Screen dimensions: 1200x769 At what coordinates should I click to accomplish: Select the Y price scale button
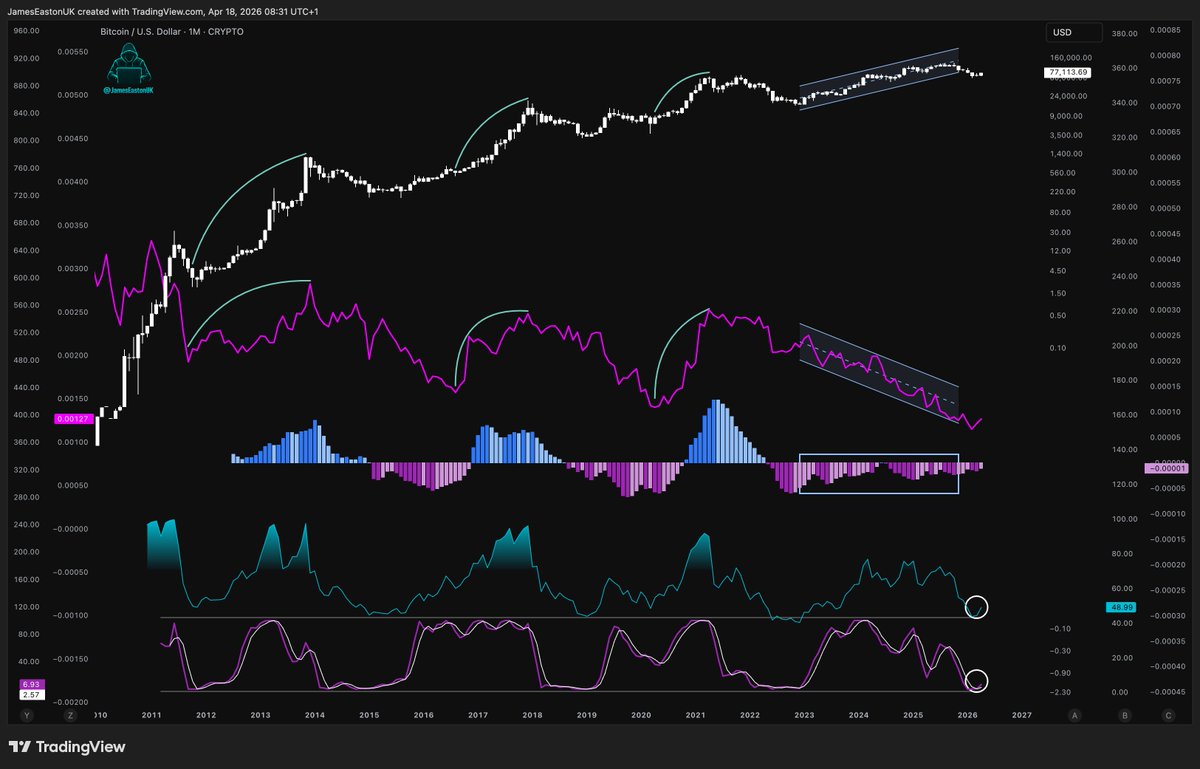[25, 715]
